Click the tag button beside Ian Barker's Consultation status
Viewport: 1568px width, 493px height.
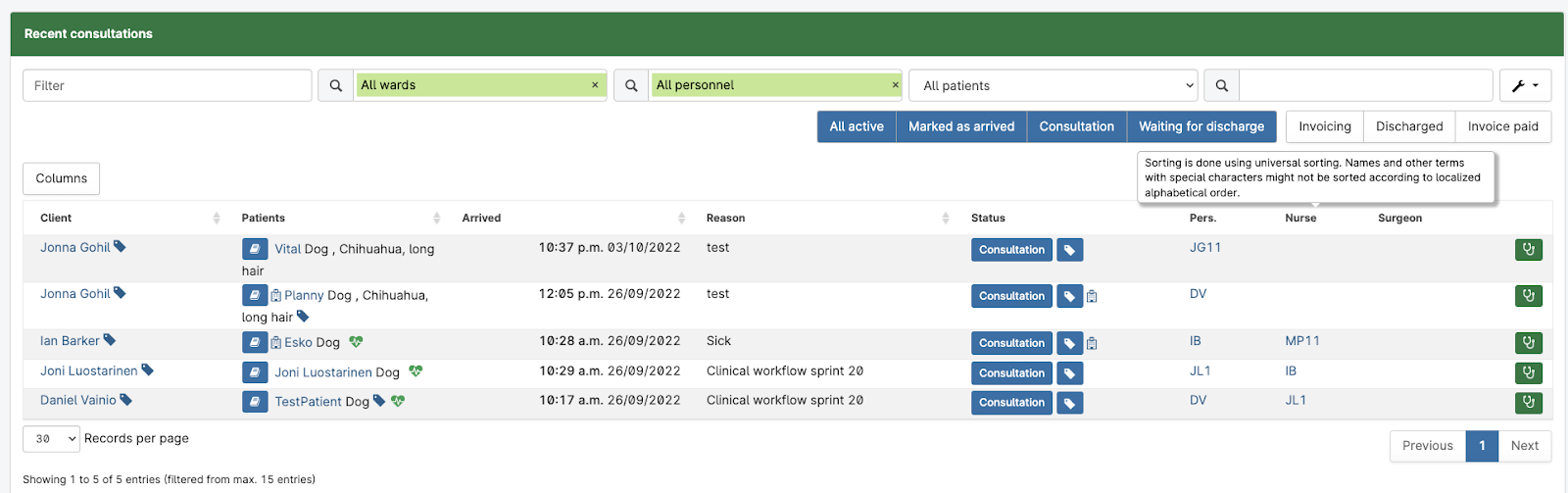pos(1069,343)
